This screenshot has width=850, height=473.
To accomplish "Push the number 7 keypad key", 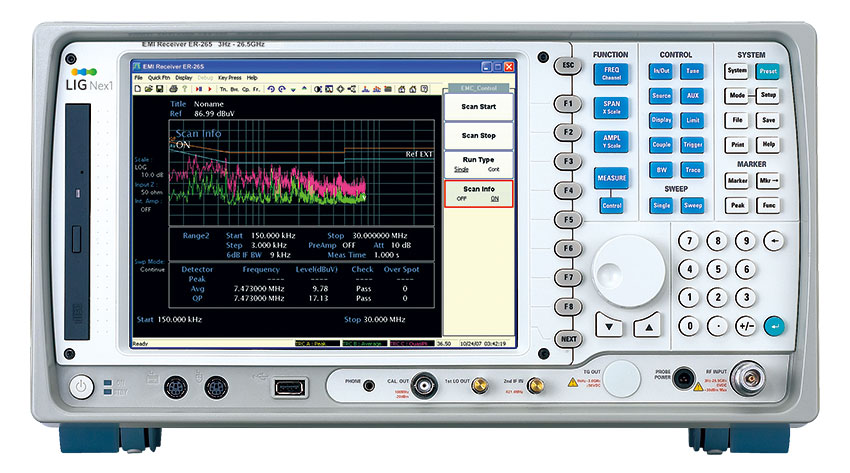I will click(689, 241).
